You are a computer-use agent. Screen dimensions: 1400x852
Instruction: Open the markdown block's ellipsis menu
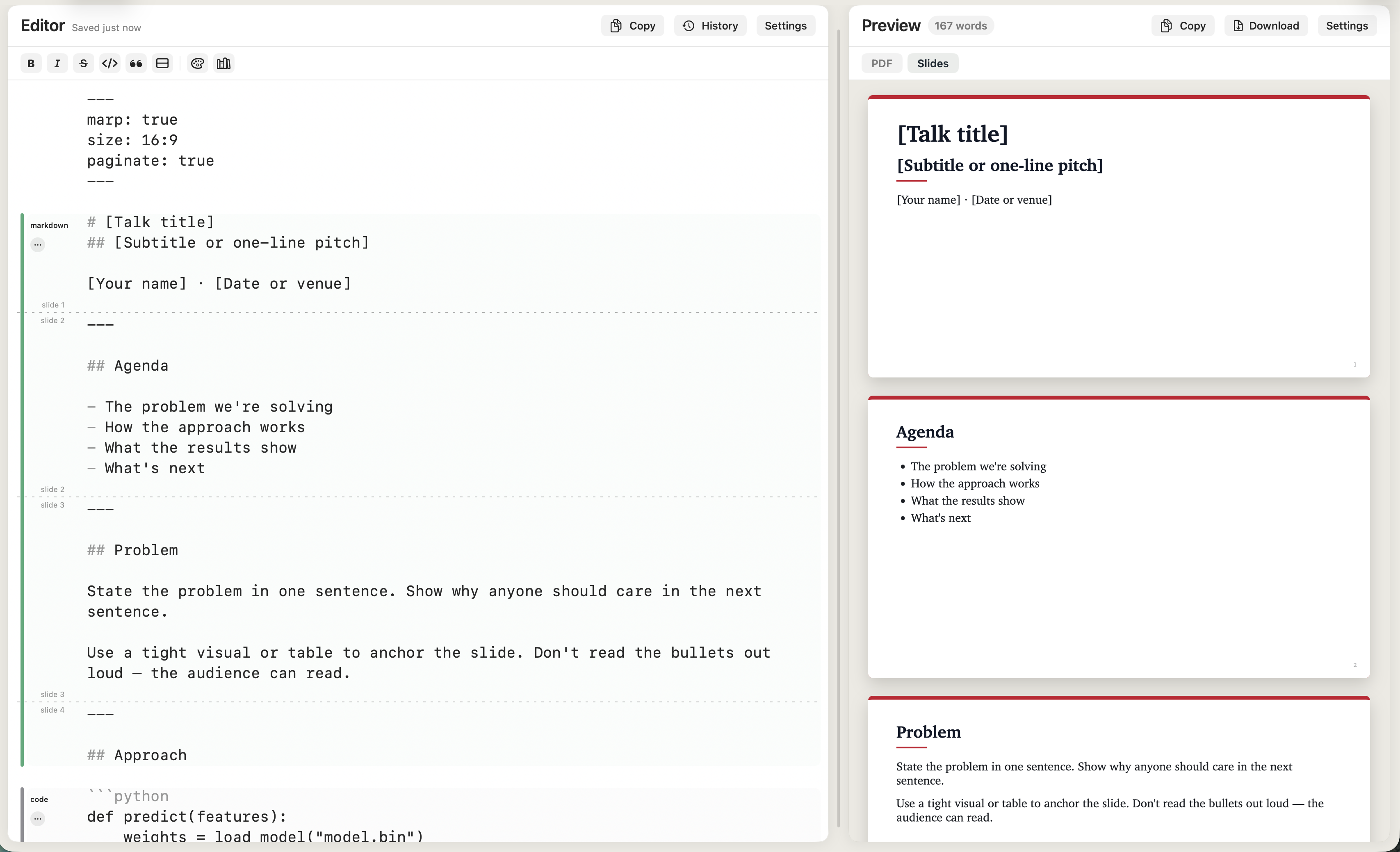(x=37, y=245)
